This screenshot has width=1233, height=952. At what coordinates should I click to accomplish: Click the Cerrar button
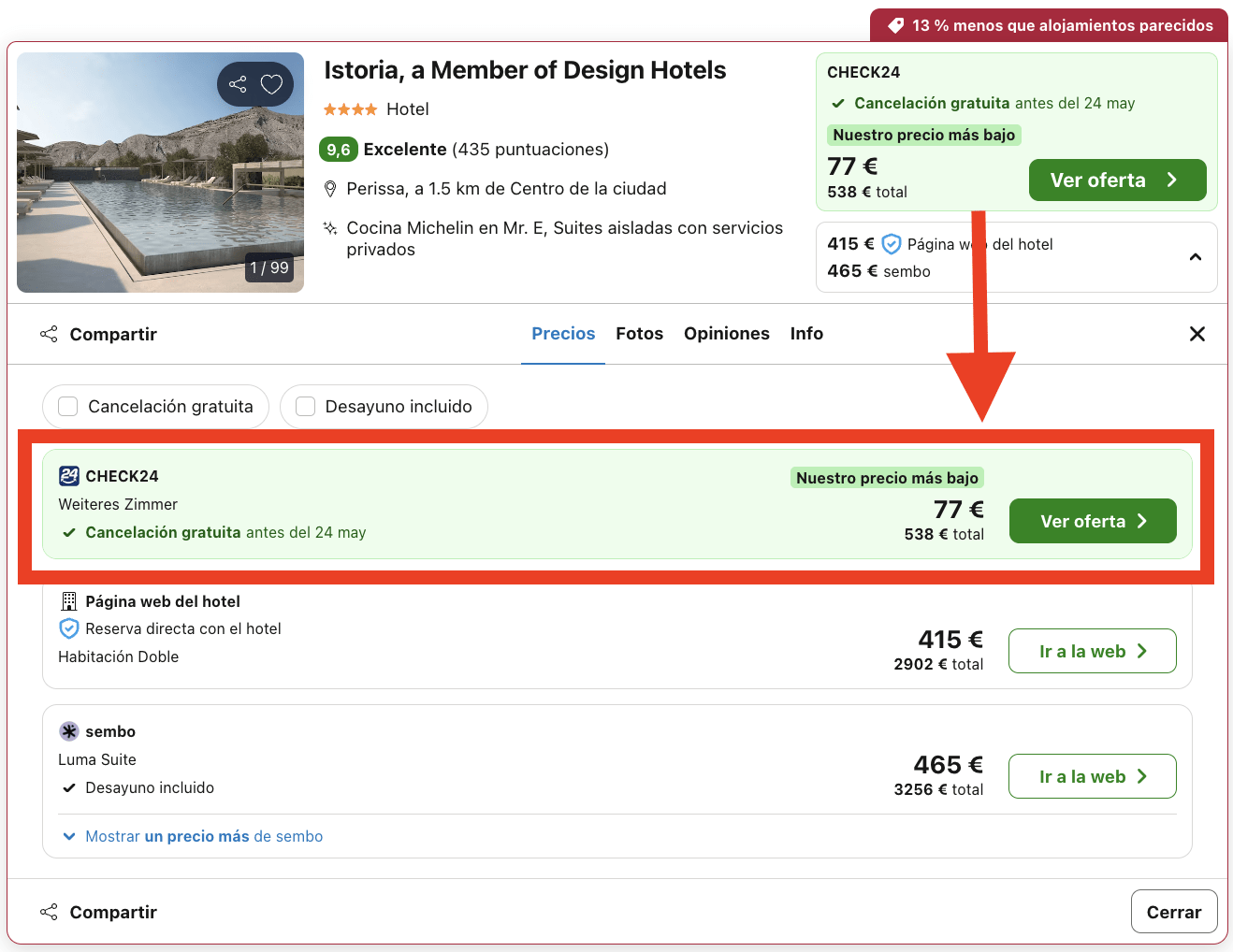click(x=1174, y=912)
